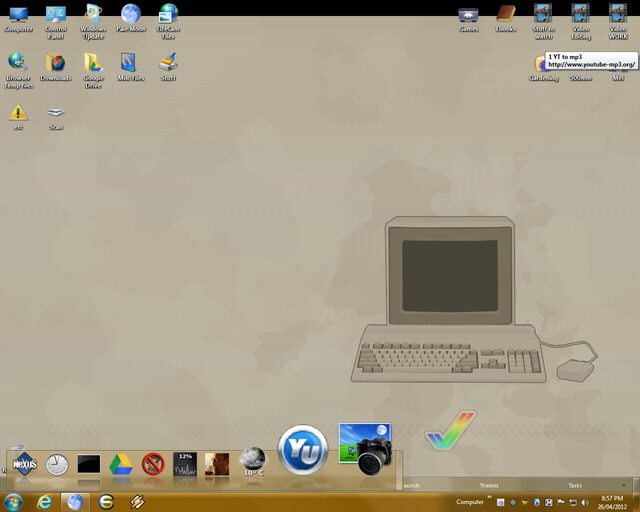Click the orange diamond taskbar icon
The image size is (640, 512).
click(x=137, y=502)
